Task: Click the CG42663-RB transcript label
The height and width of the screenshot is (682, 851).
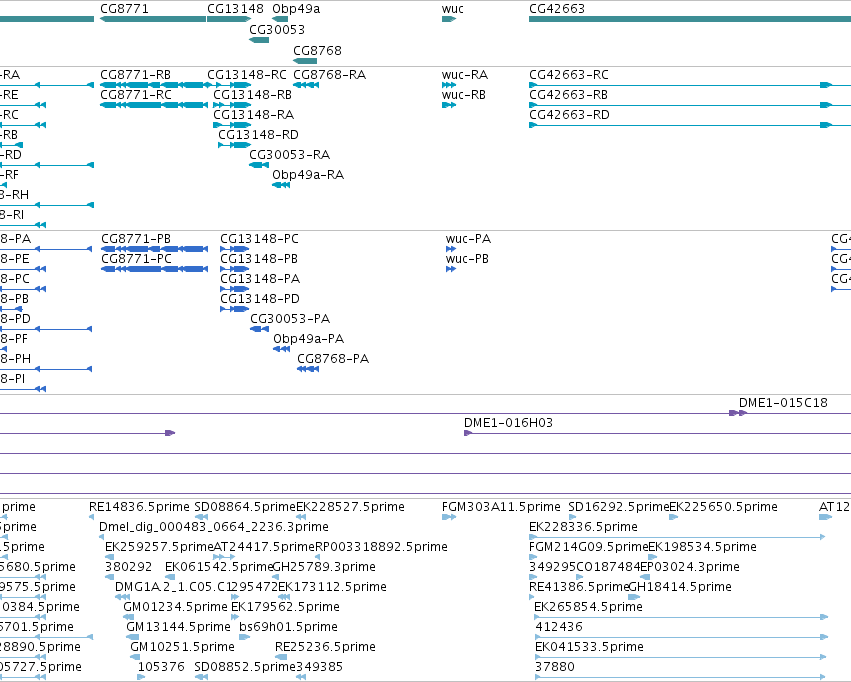Action: pos(568,94)
